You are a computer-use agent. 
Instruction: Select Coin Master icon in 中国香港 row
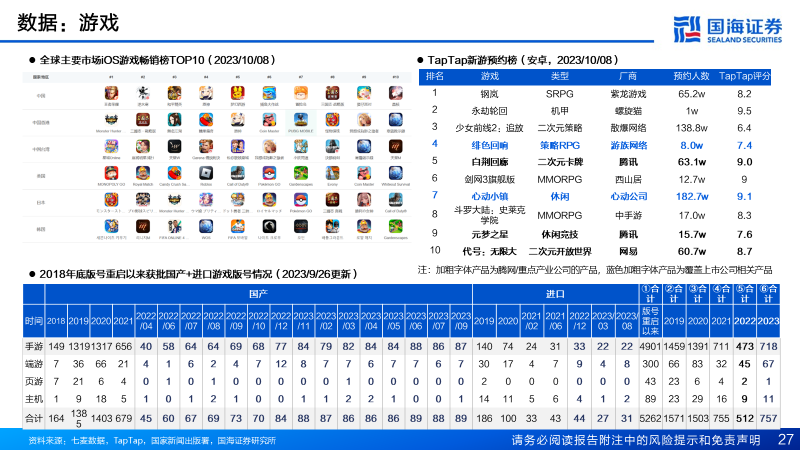[x=269, y=120]
